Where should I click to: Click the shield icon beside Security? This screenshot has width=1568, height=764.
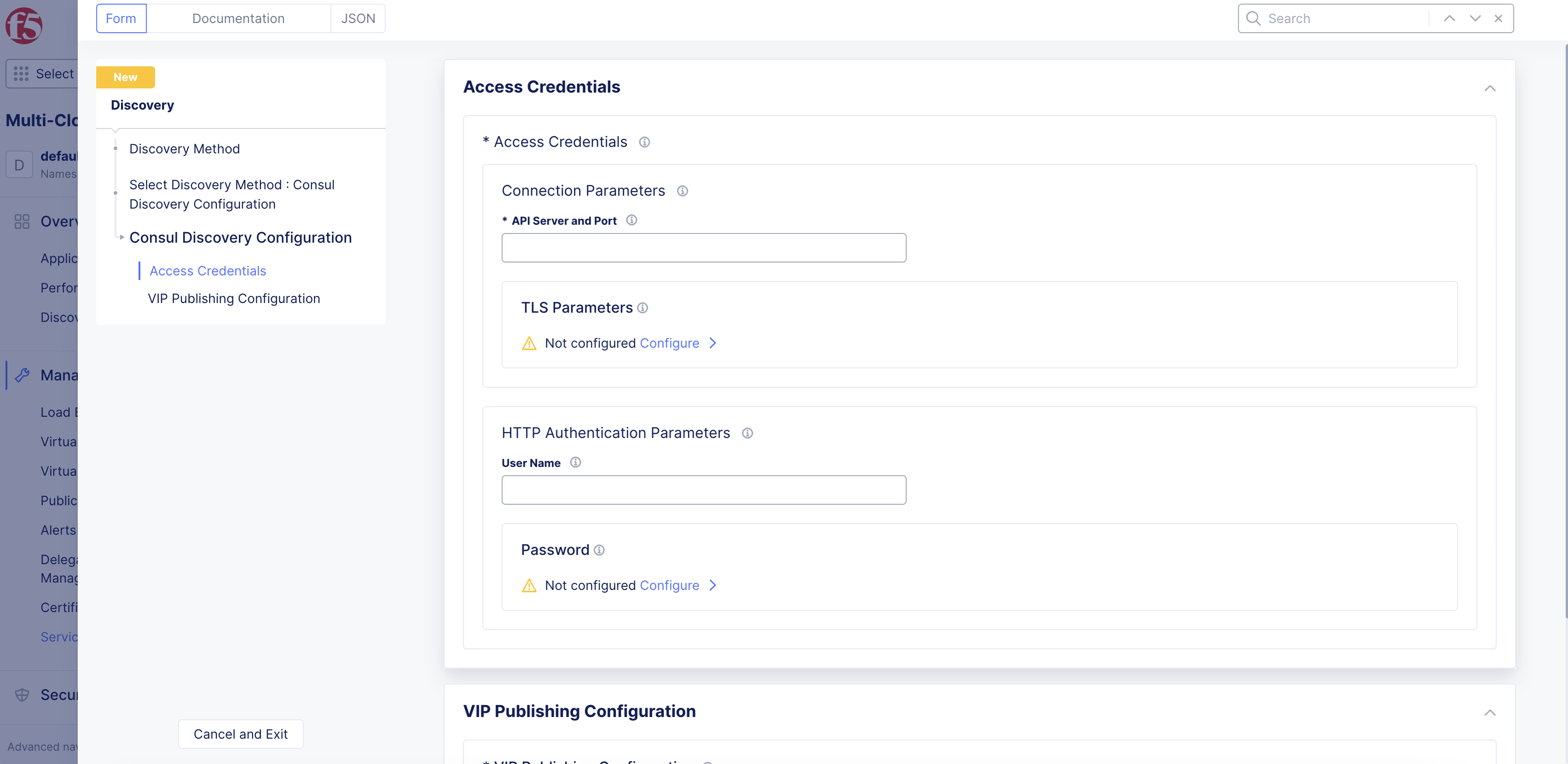(x=23, y=694)
